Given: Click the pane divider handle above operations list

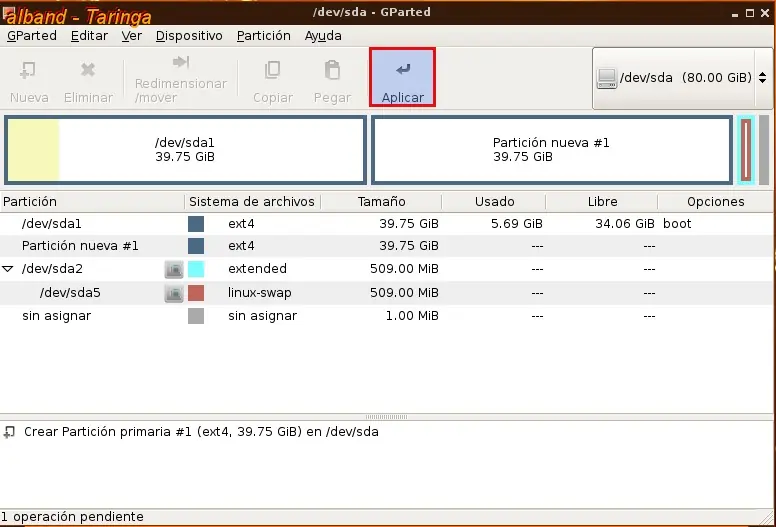Looking at the screenshot, I should click(386, 417).
